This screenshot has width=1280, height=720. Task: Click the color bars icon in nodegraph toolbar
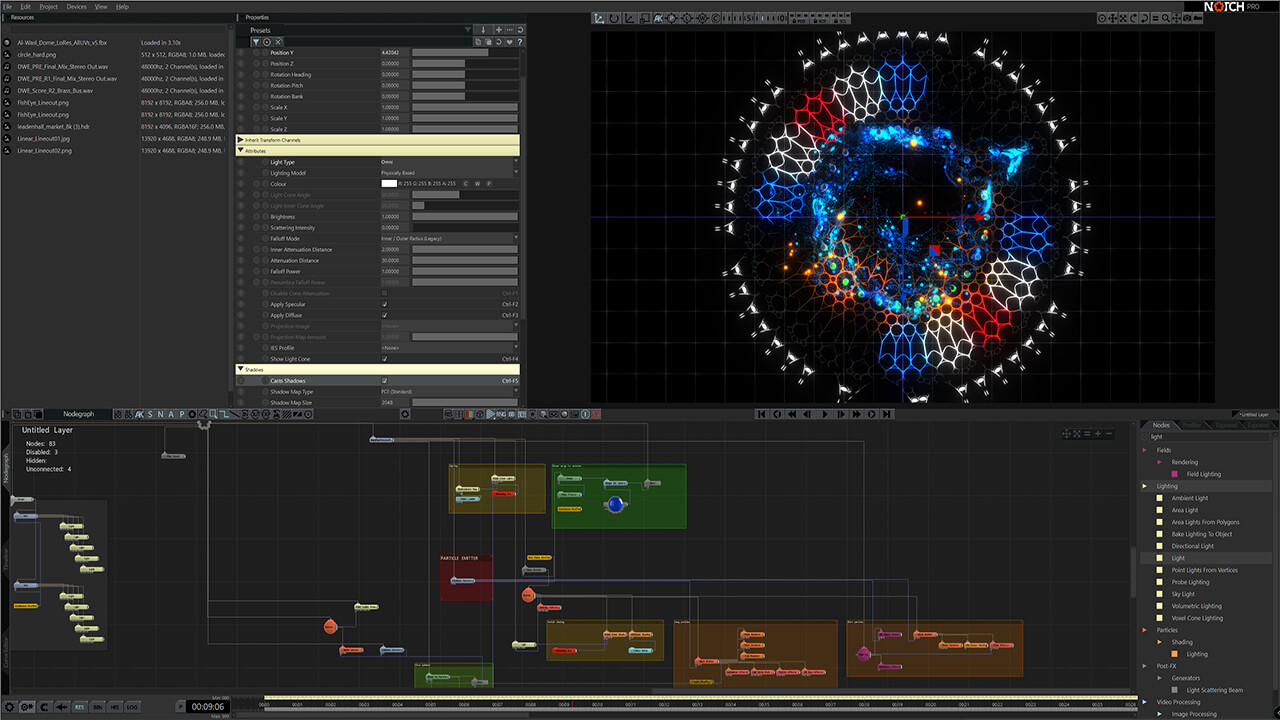(x=469, y=414)
